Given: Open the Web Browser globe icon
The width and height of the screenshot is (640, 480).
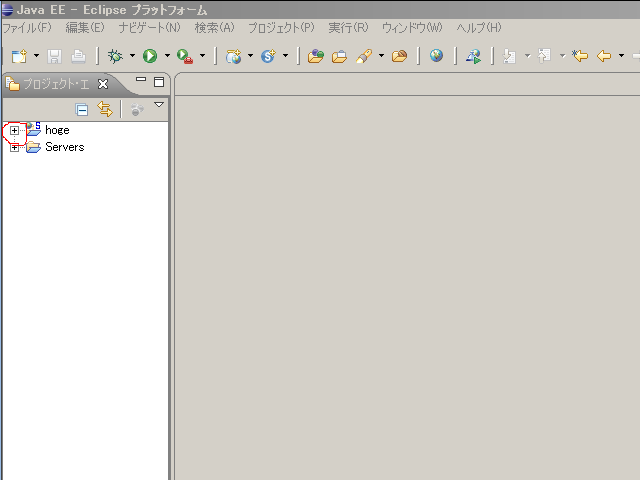Looking at the screenshot, I should point(436,56).
